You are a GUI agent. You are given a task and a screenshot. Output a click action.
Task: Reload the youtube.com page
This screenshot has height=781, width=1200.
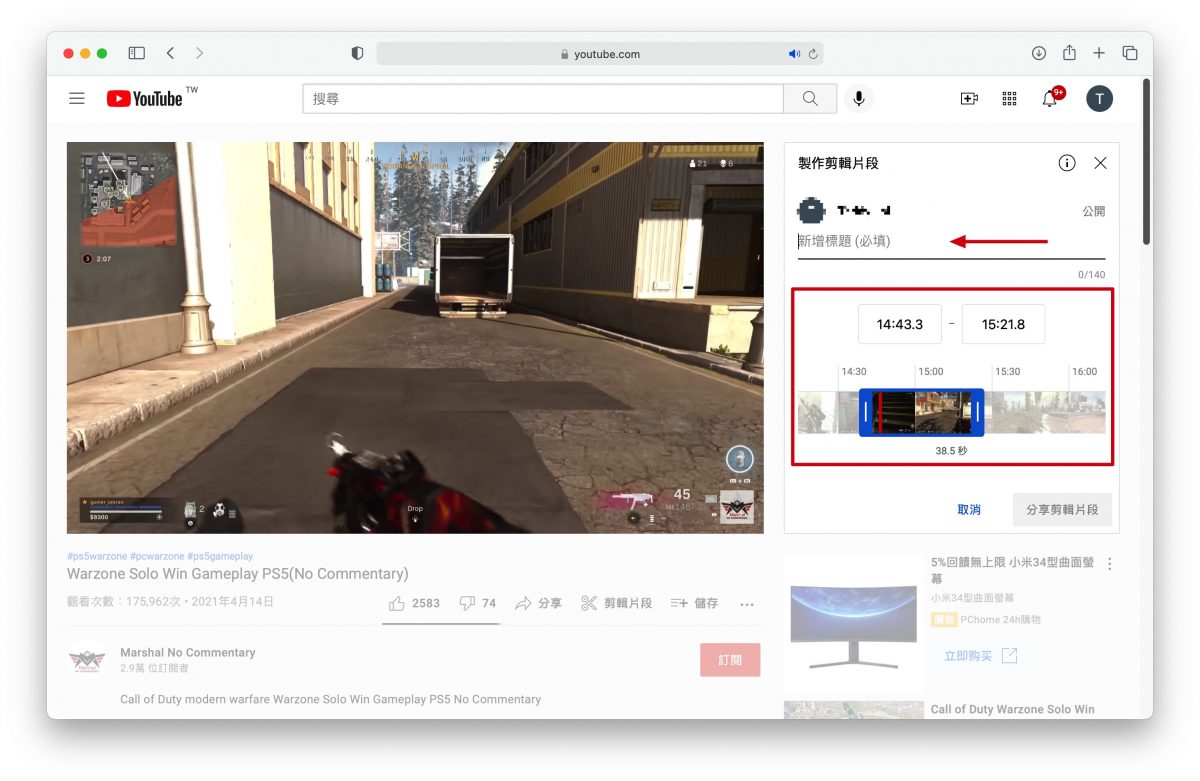pyautogui.click(x=813, y=54)
